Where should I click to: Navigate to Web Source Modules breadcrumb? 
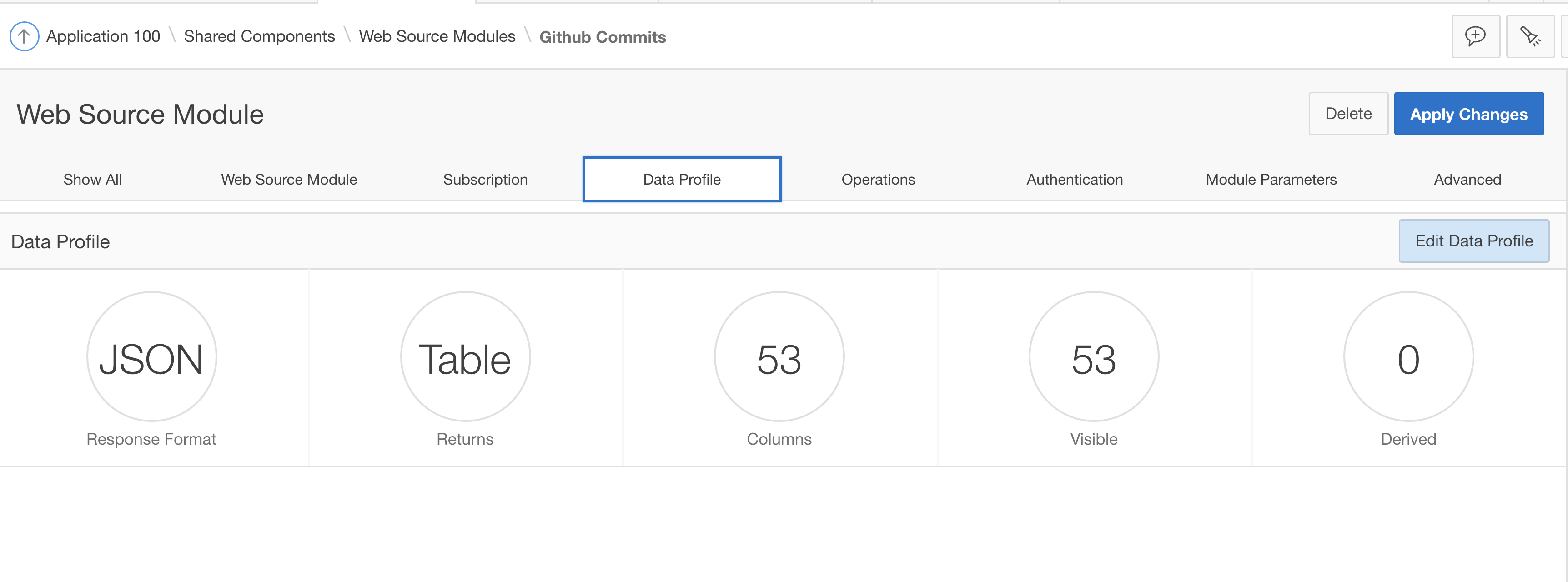tap(437, 36)
